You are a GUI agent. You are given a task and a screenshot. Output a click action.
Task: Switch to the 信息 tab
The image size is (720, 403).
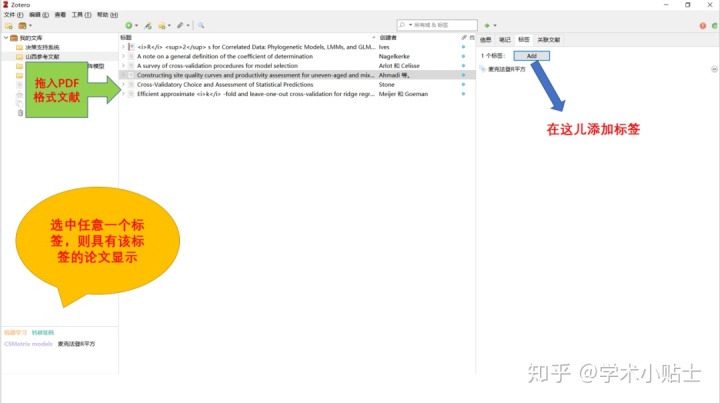[x=485, y=40]
